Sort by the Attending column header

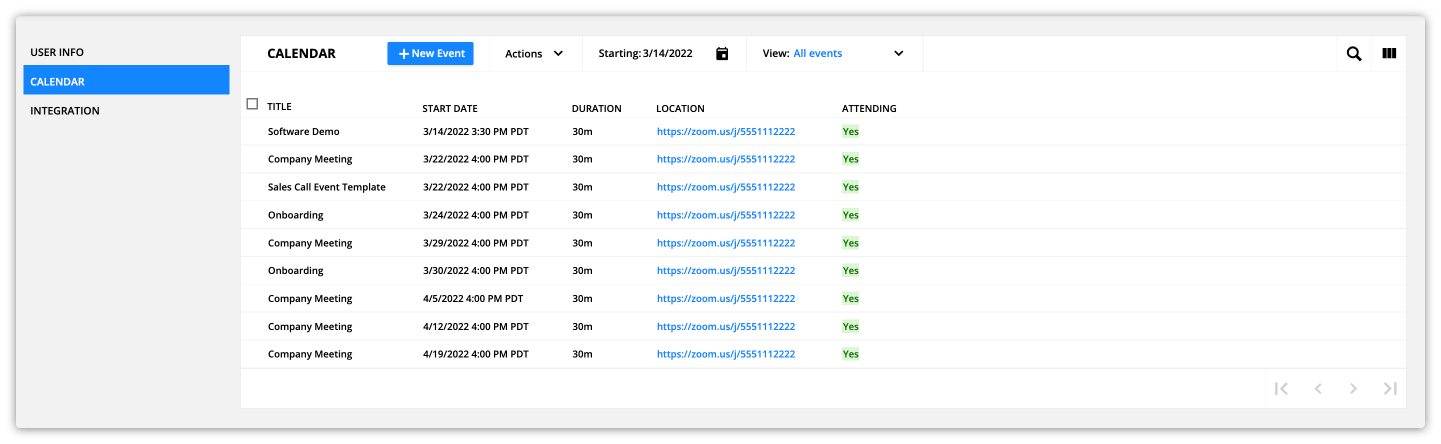click(869, 109)
